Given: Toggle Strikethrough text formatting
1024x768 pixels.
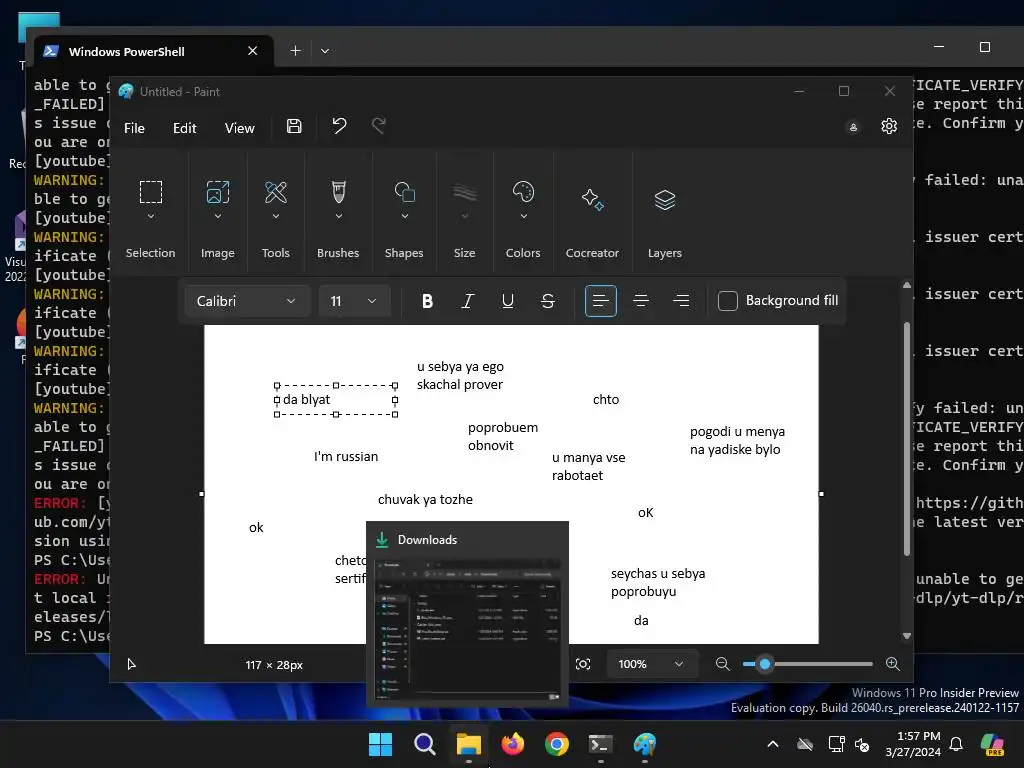Looking at the screenshot, I should [x=548, y=300].
